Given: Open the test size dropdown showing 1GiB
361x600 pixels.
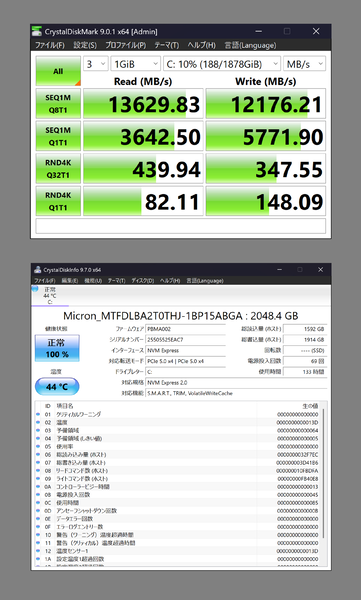Looking at the screenshot, I should tap(135, 64).
